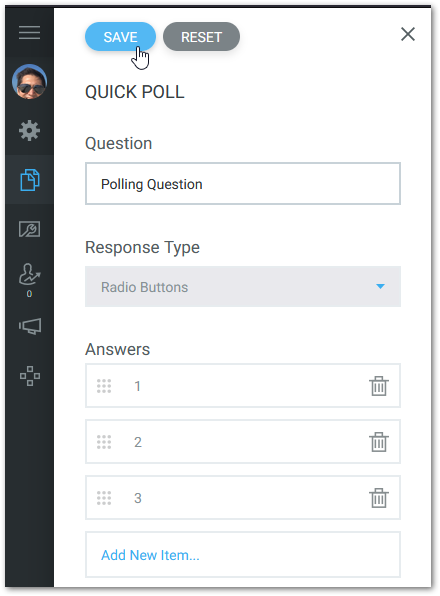Open the screen wrench tools icon

click(29, 229)
